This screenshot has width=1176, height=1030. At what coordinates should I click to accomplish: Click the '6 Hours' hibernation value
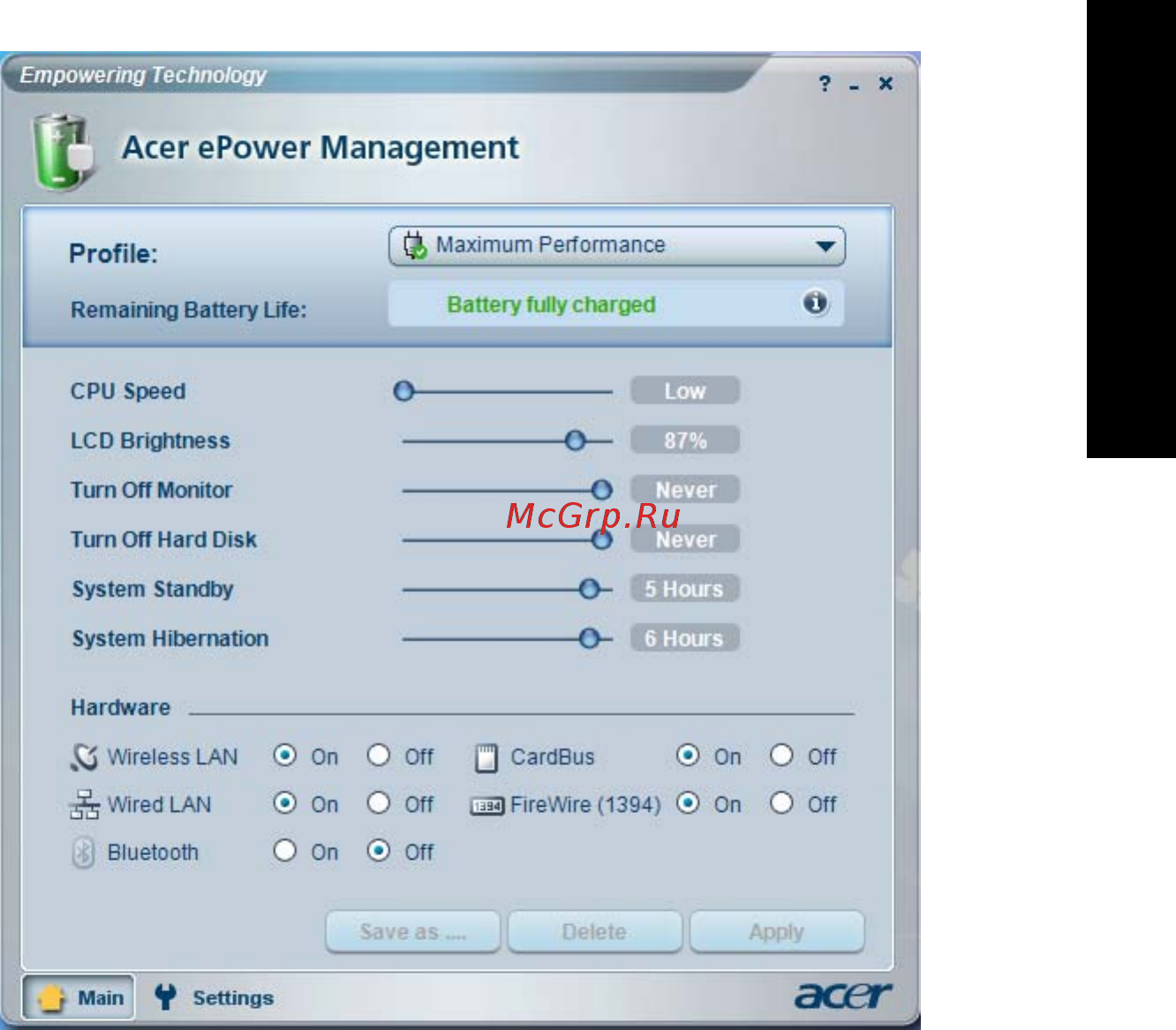point(685,638)
